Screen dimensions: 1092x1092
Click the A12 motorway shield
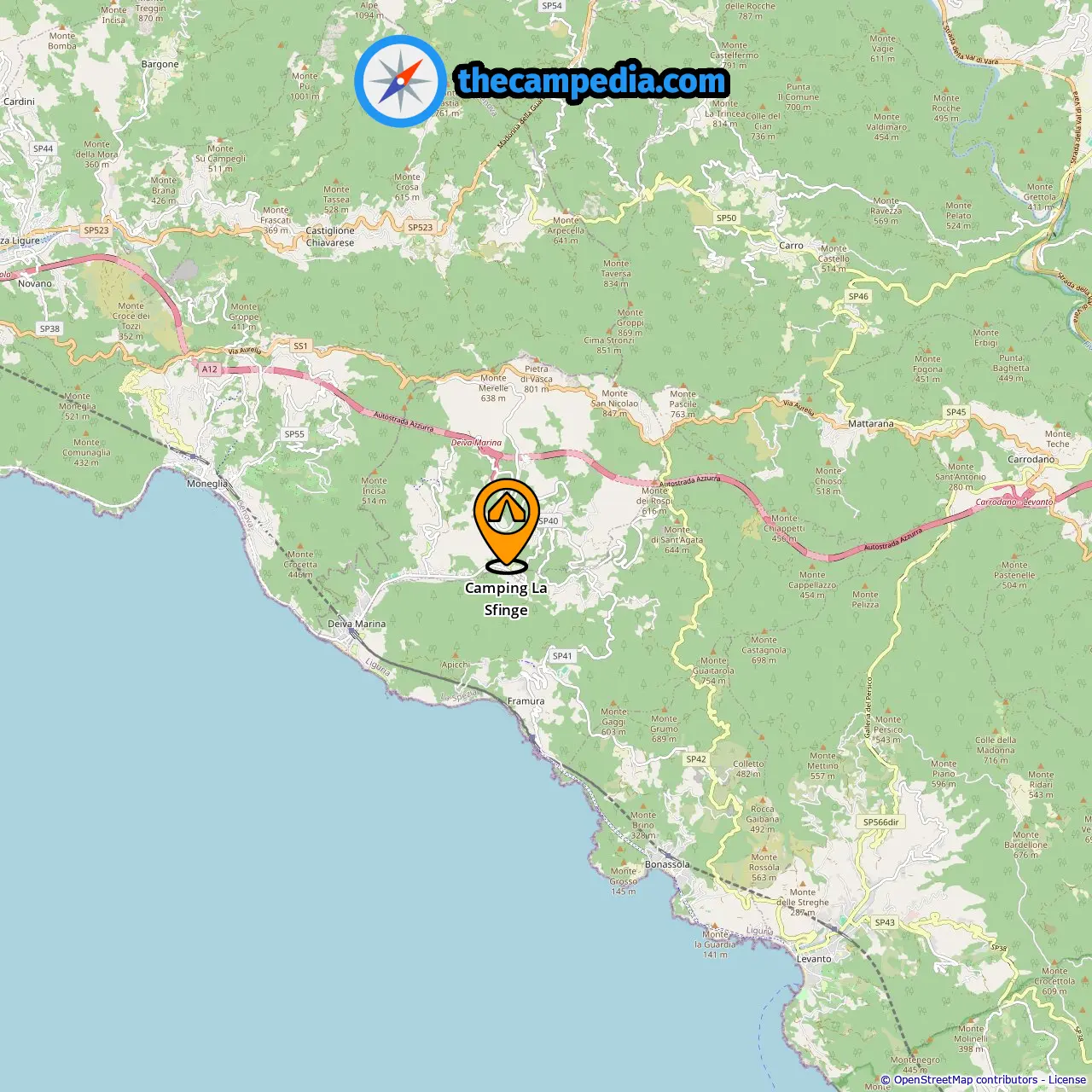click(x=210, y=369)
